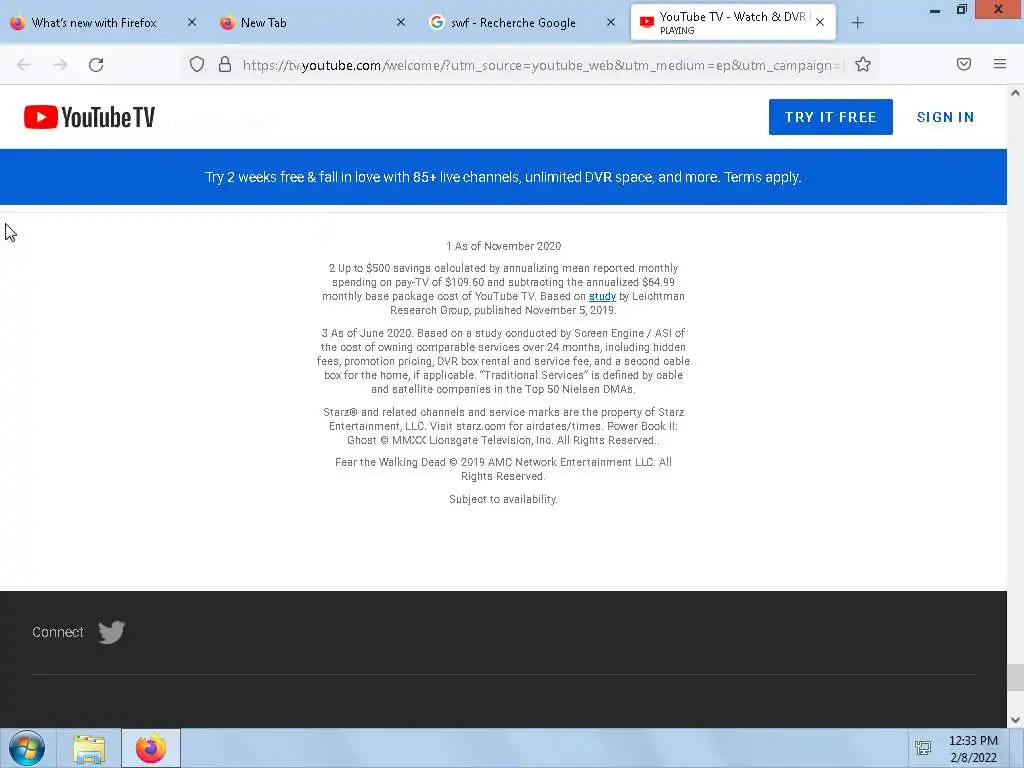Click the YouTube TV logo
This screenshot has width=1024, height=768.
point(89,117)
